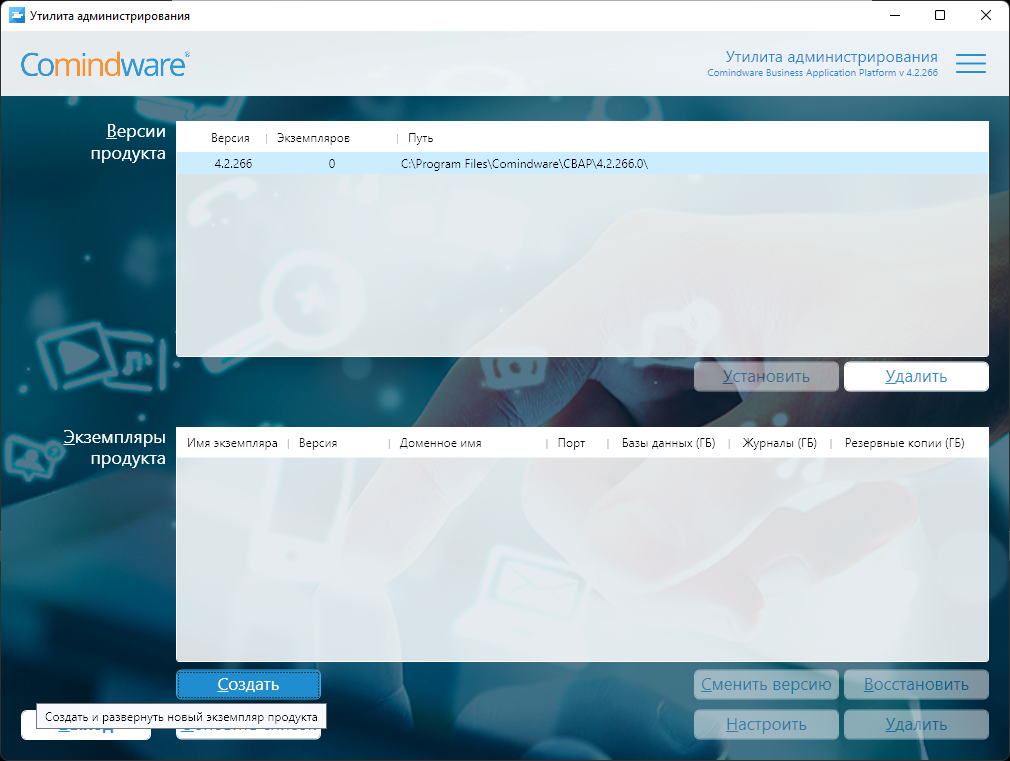Click Comindware Business Application Platform version text

pyautogui.click(x=823, y=73)
